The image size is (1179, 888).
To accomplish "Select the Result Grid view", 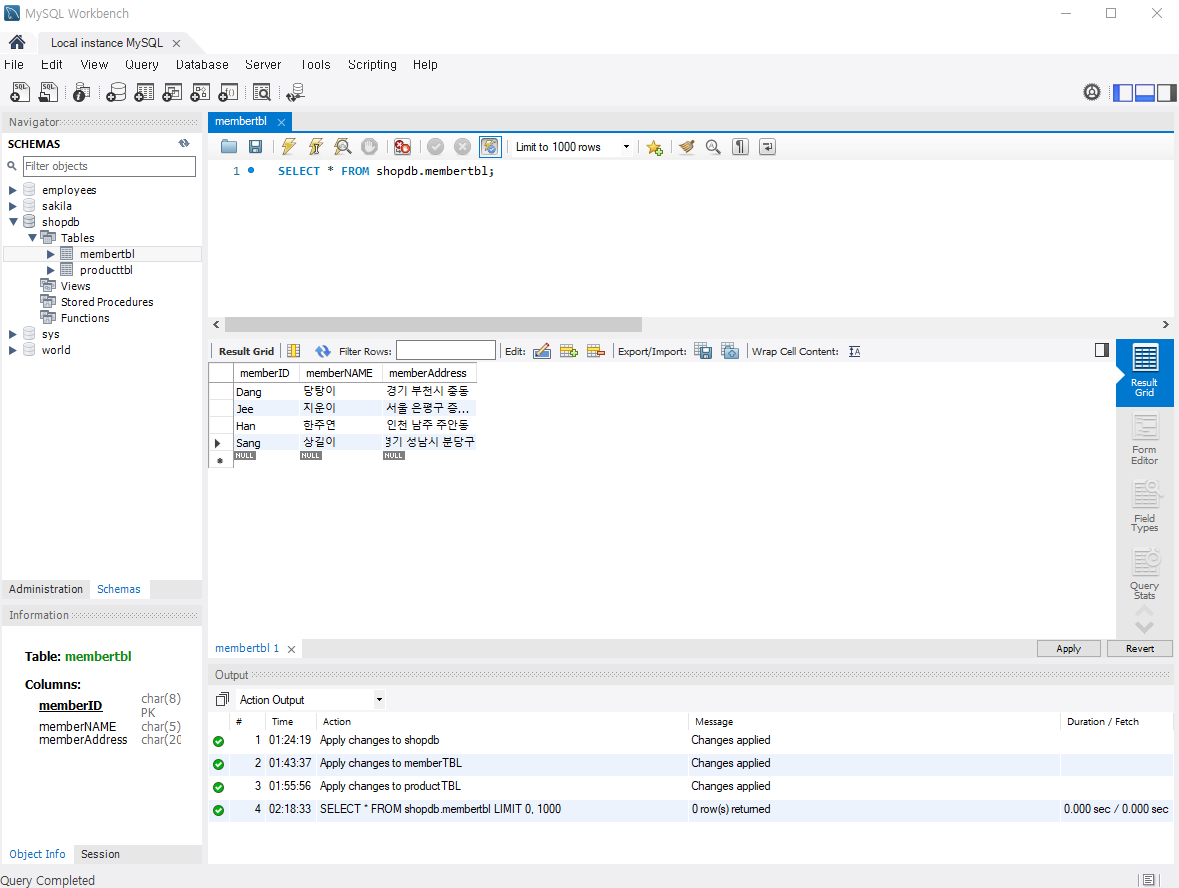I will [x=1144, y=372].
